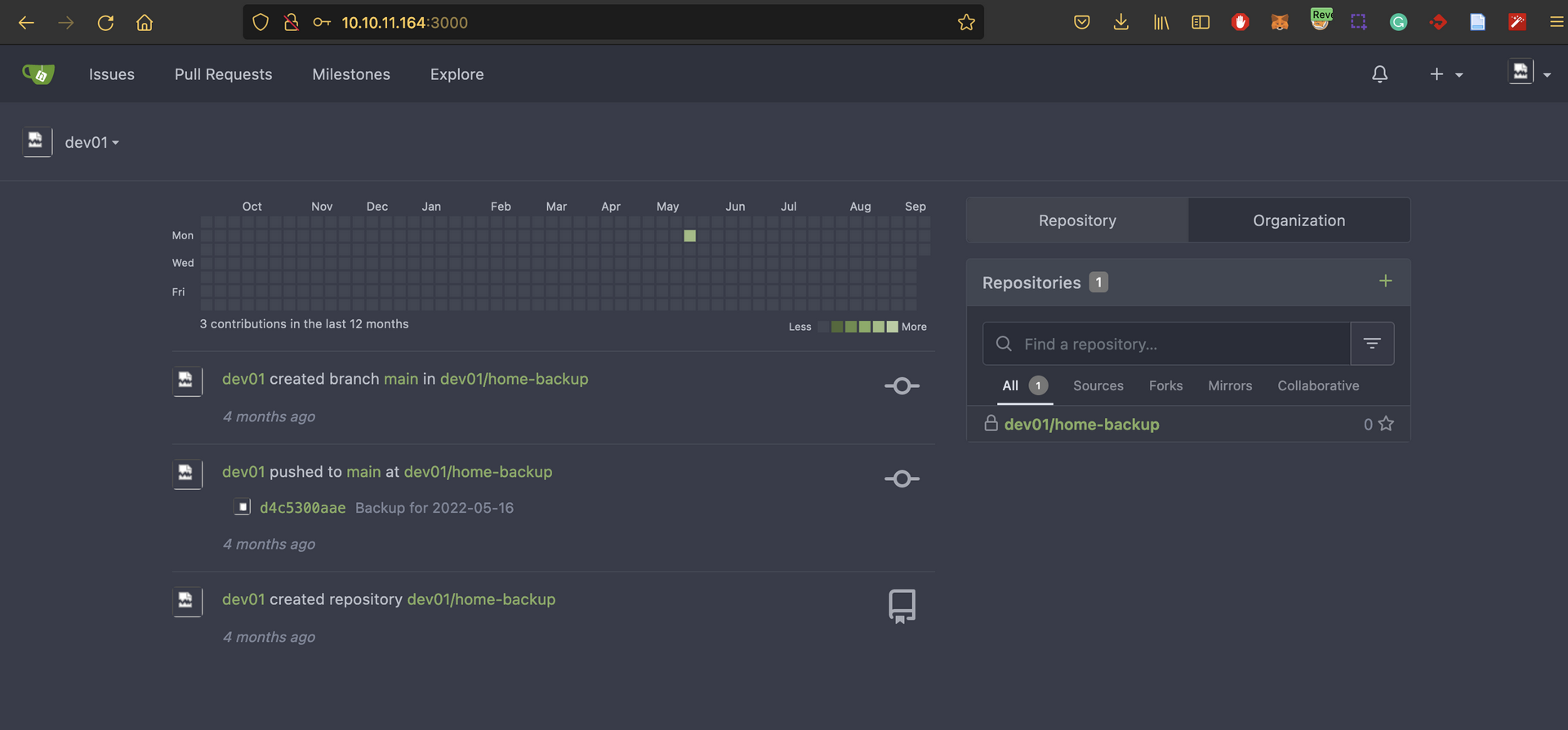1568x730 pixels.
Task: Click the highlighted May contribution square
Action: click(x=690, y=236)
